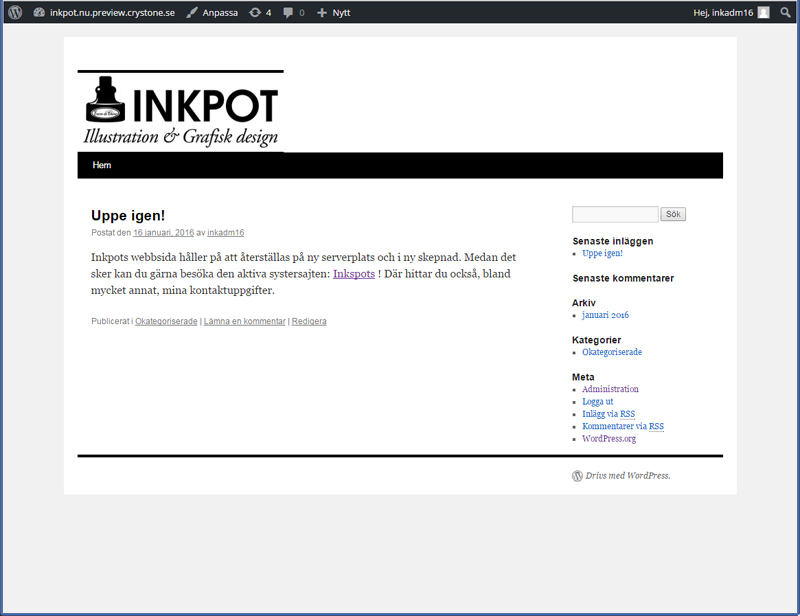
Task: Click the Redigera edit link
Action: (309, 321)
